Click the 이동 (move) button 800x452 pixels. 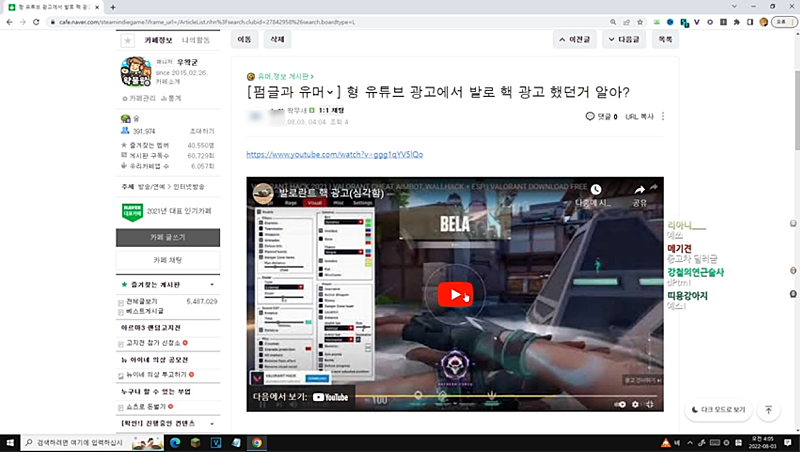pyautogui.click(x=244, y=39)
